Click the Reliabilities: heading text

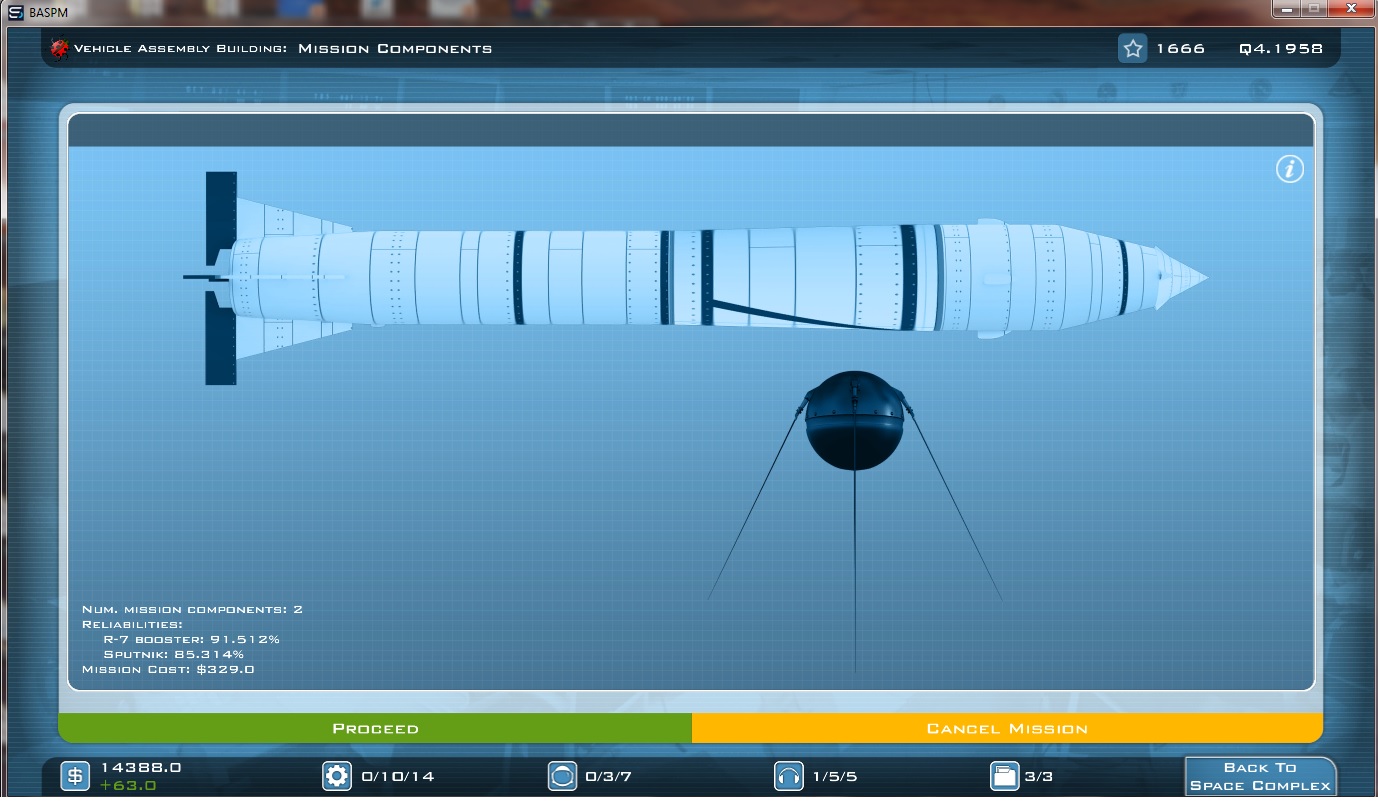132,624
